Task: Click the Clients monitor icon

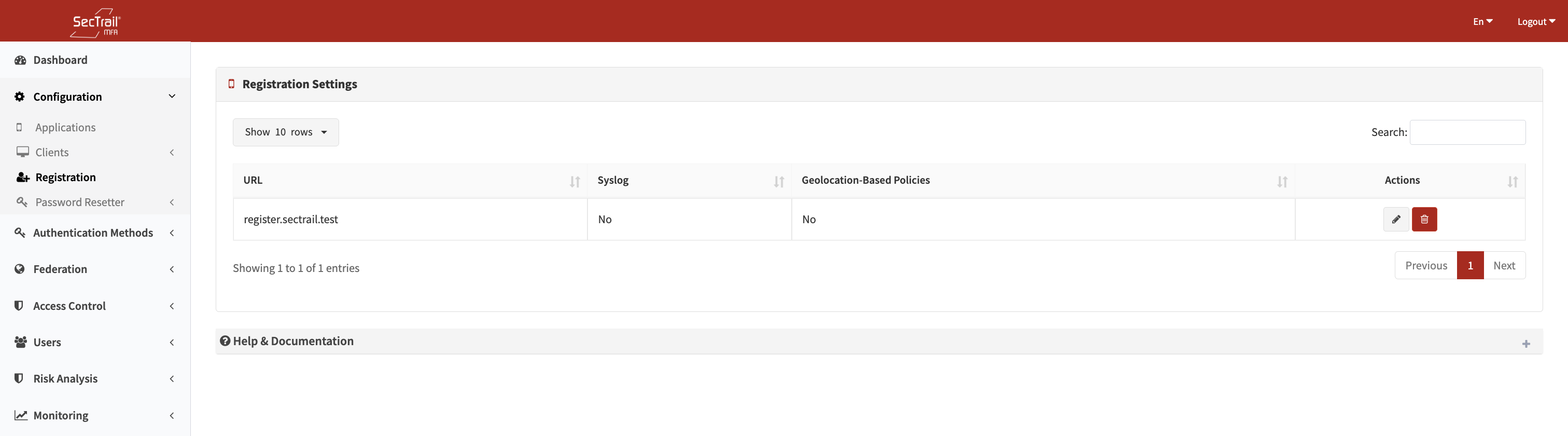Action: pyautogui.click(x=22, y=152)
